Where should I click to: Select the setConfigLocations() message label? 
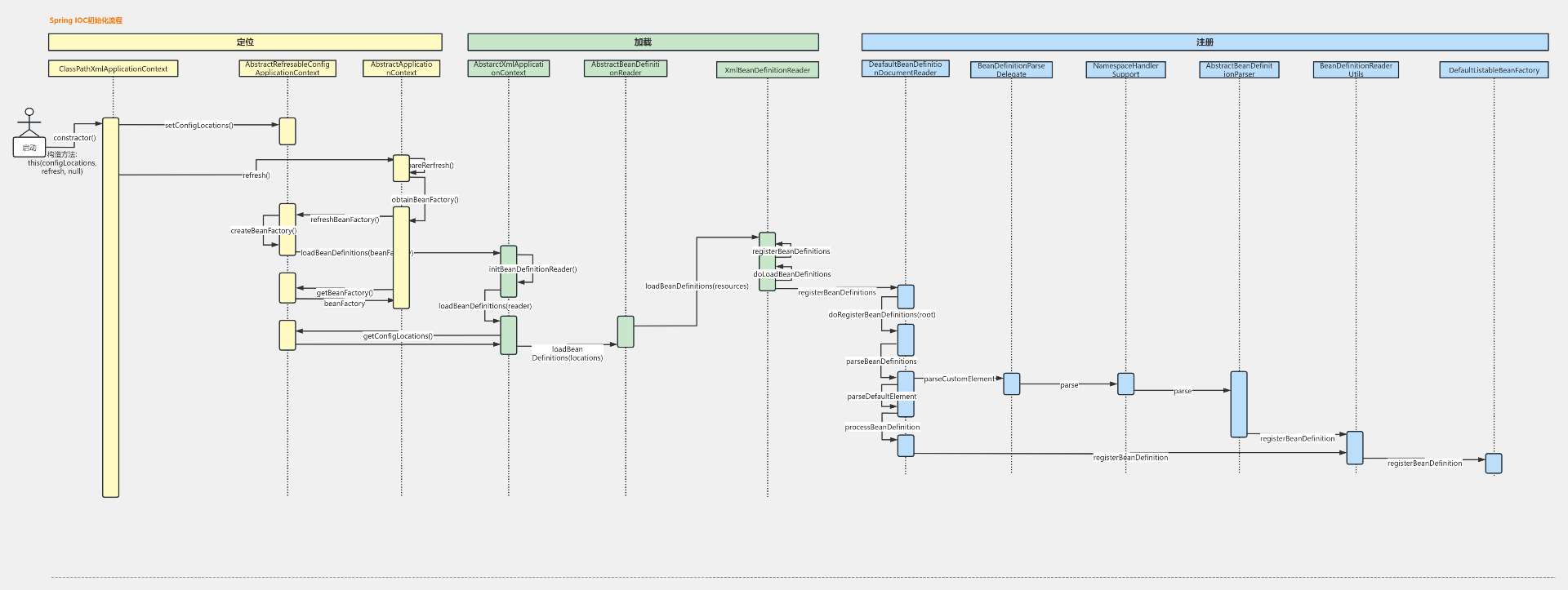198,126
